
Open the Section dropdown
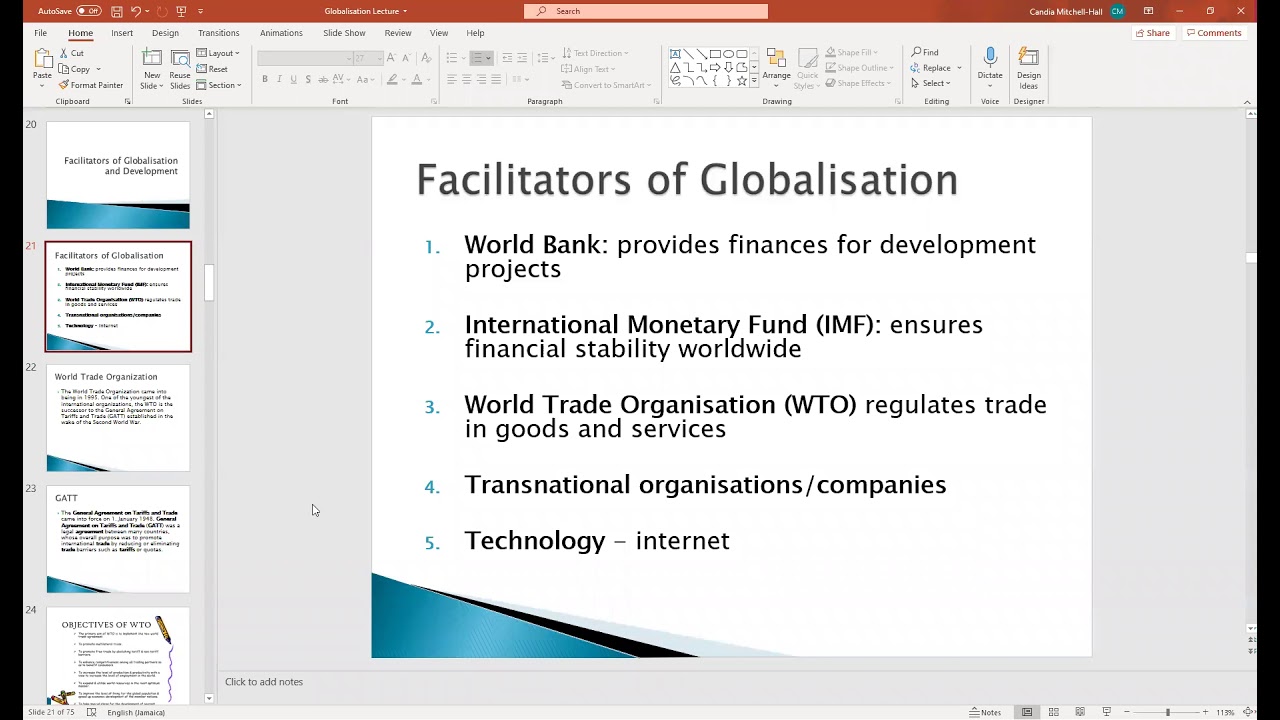click(220, 85)
